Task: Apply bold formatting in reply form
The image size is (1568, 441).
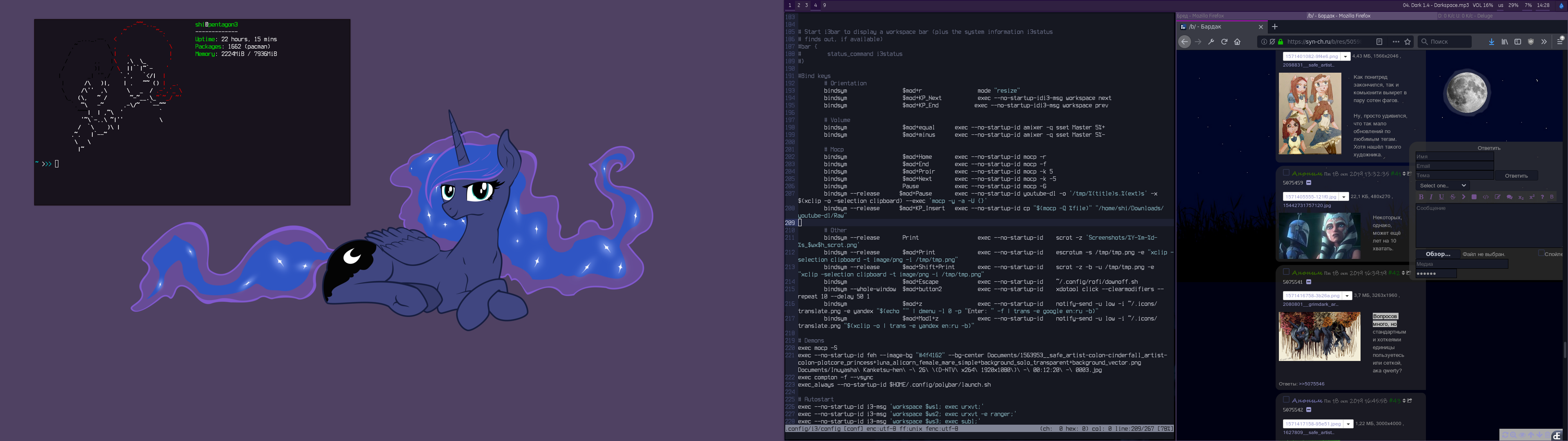Action: (x=1421, y=197)
